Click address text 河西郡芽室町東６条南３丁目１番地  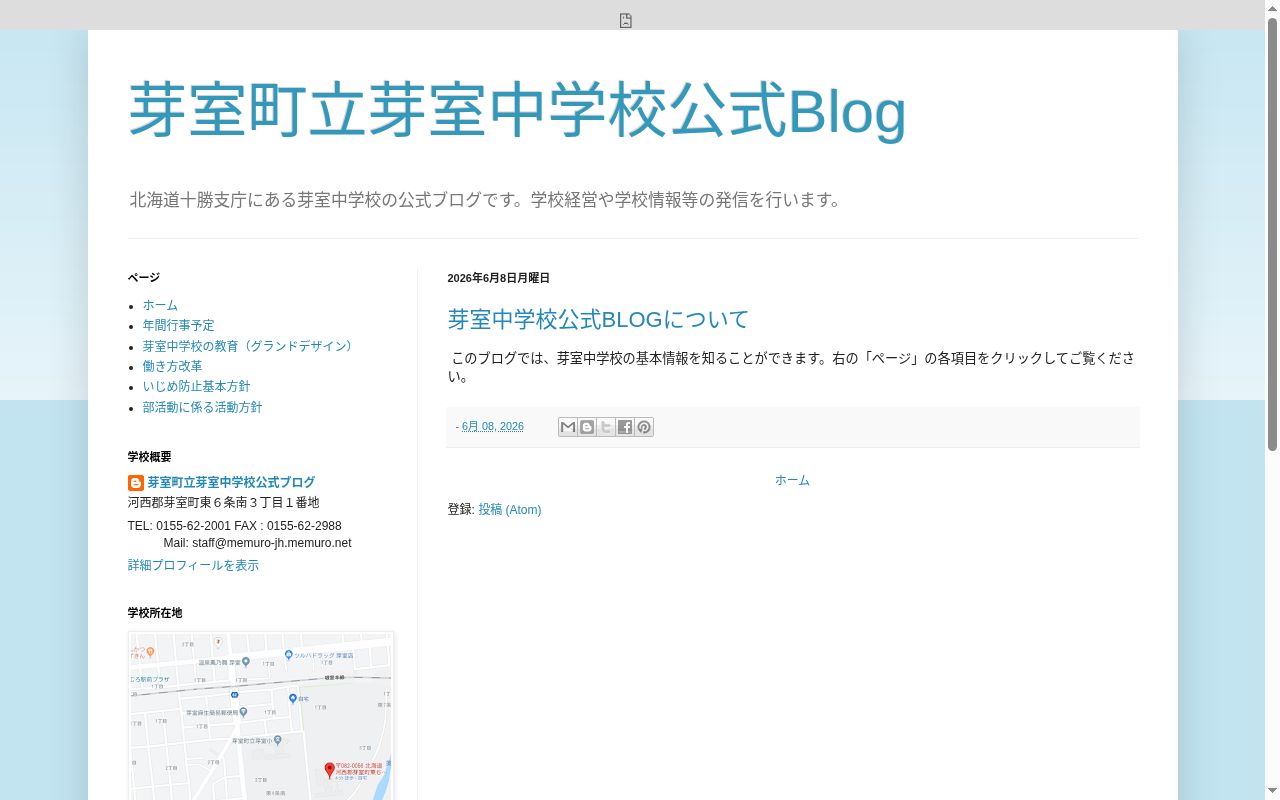tap(224, 503)
